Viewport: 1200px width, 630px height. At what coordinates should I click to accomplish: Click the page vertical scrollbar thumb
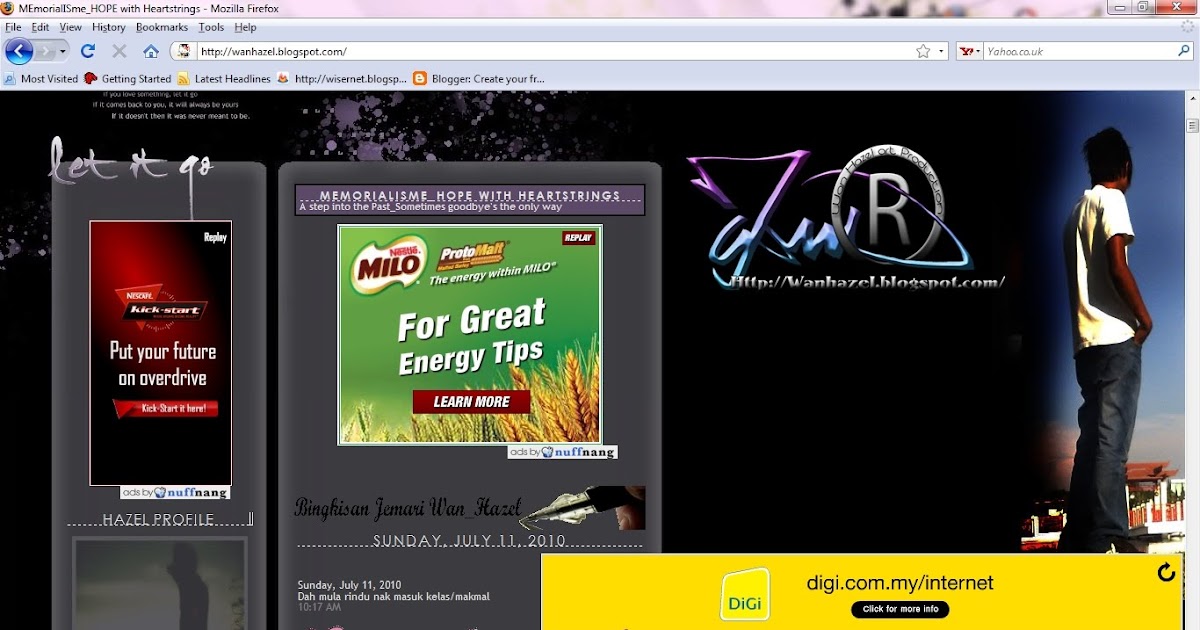[1192, 125]
